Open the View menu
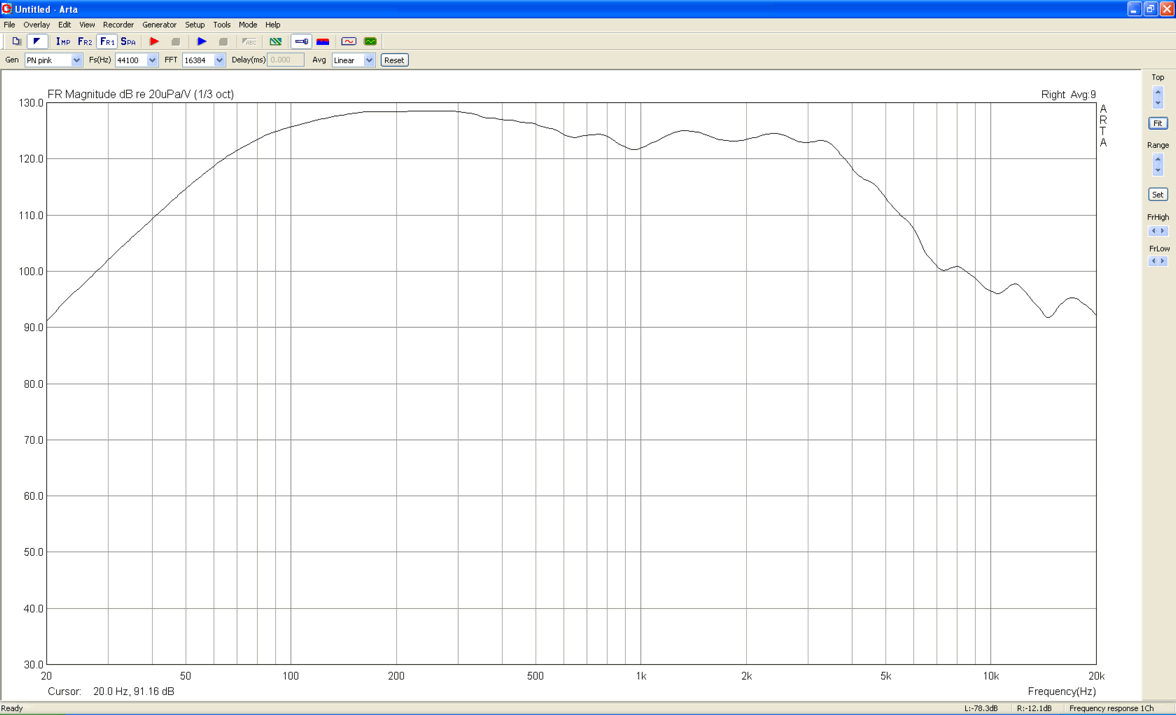Screen dimensions: 1176x715 (87, 25)
